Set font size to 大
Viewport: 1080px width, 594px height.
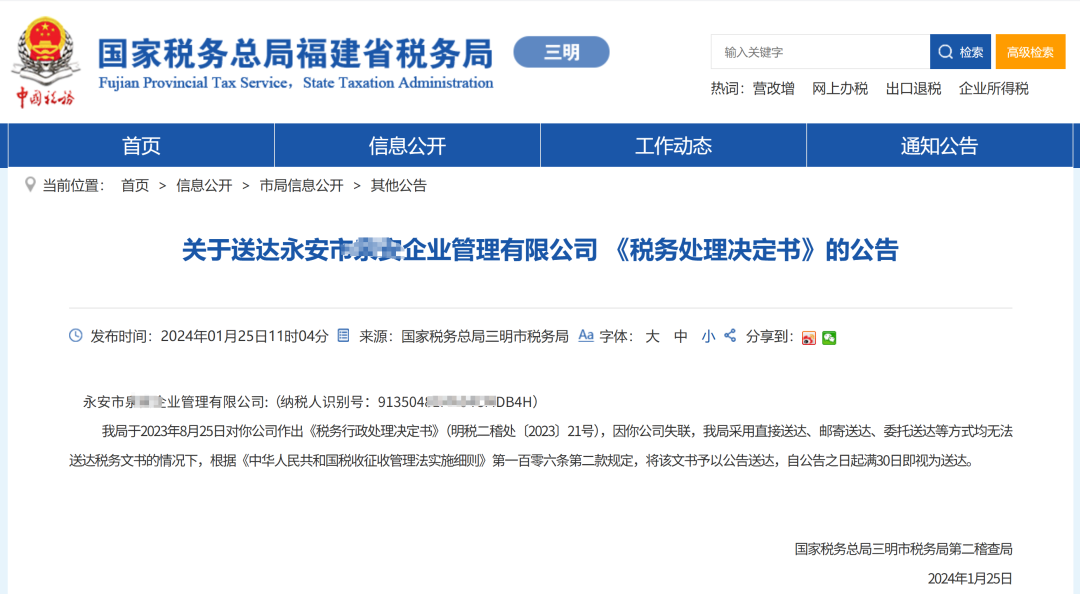pos(652,336)
